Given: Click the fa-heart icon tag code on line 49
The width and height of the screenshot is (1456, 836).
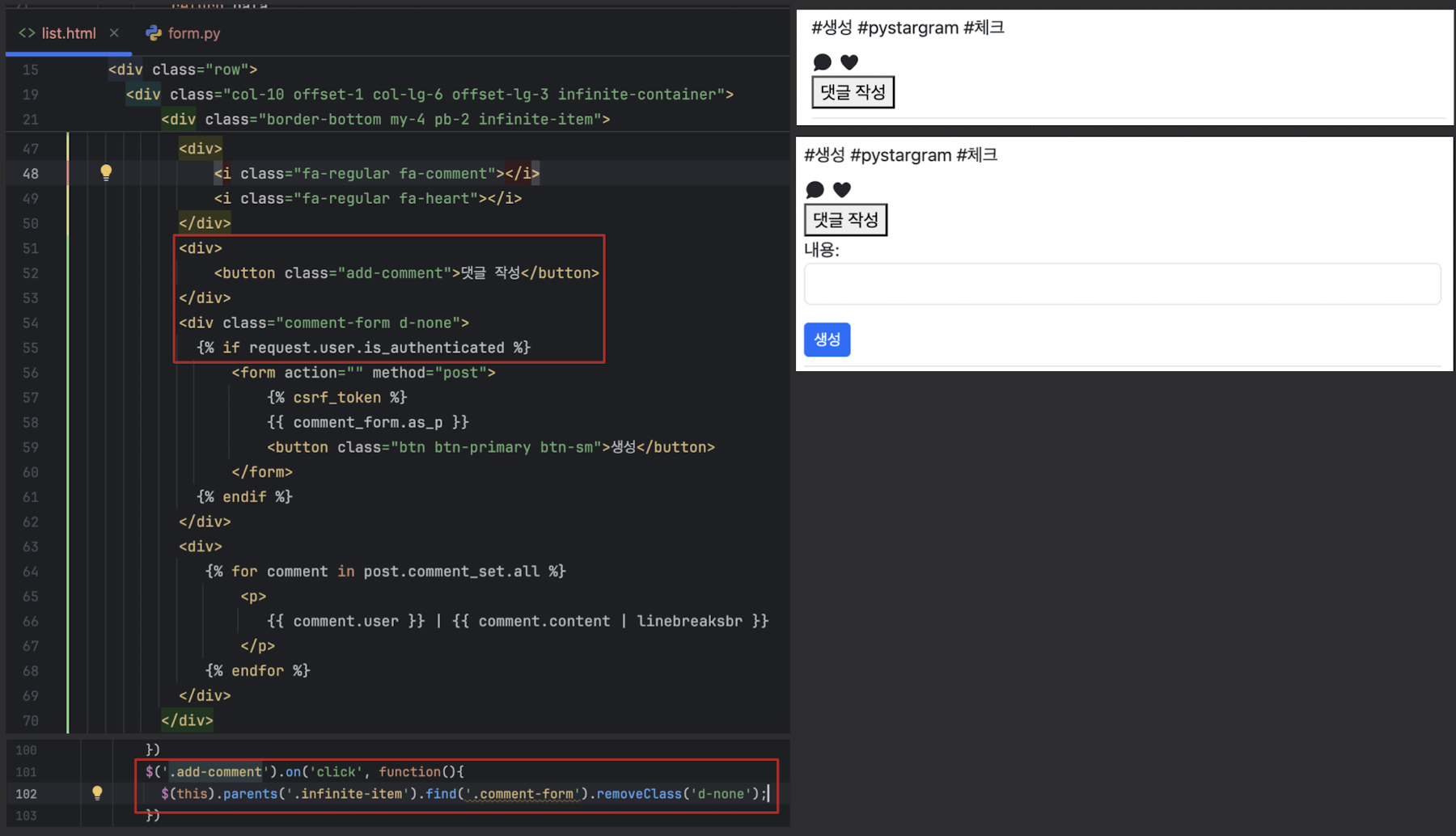Looking at the screenshot, I should click(x=367, y=198).
